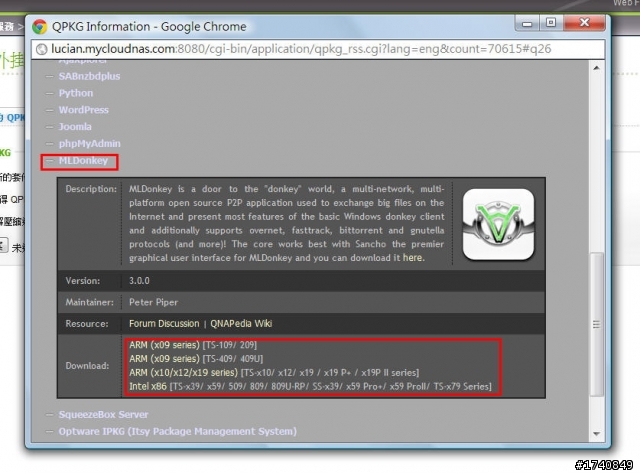The image size is (640, 473).
Task: Download ARM x09 package for TS-409/409U
Action: click(x=164, y=359)
